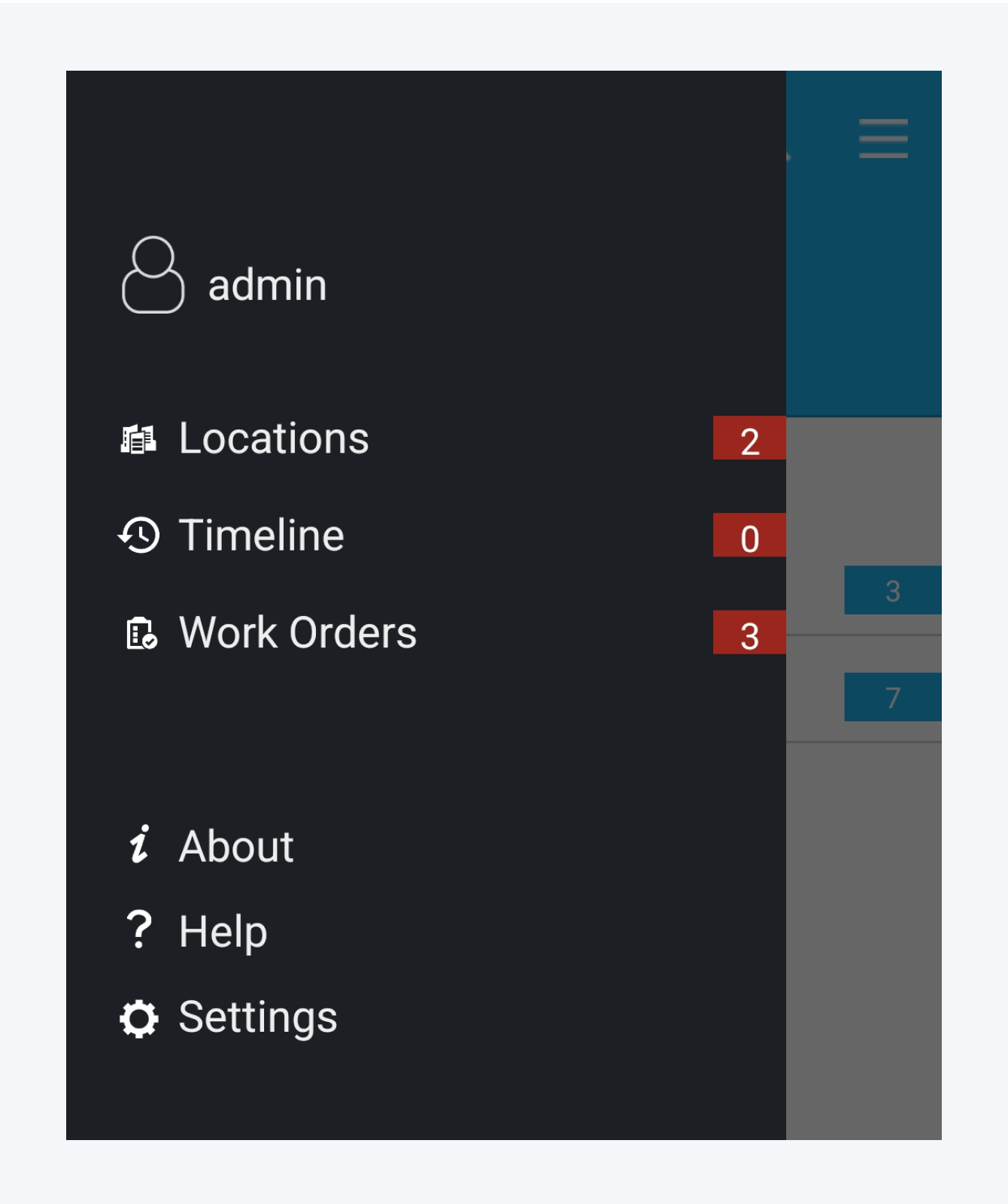Click the dimmed blue badge showing 7

pyautogui.click(x=892, y=697)
